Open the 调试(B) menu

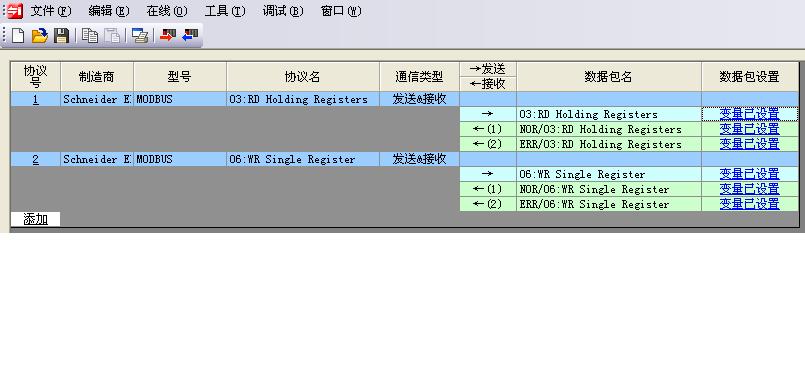click(x=283, y=11)
